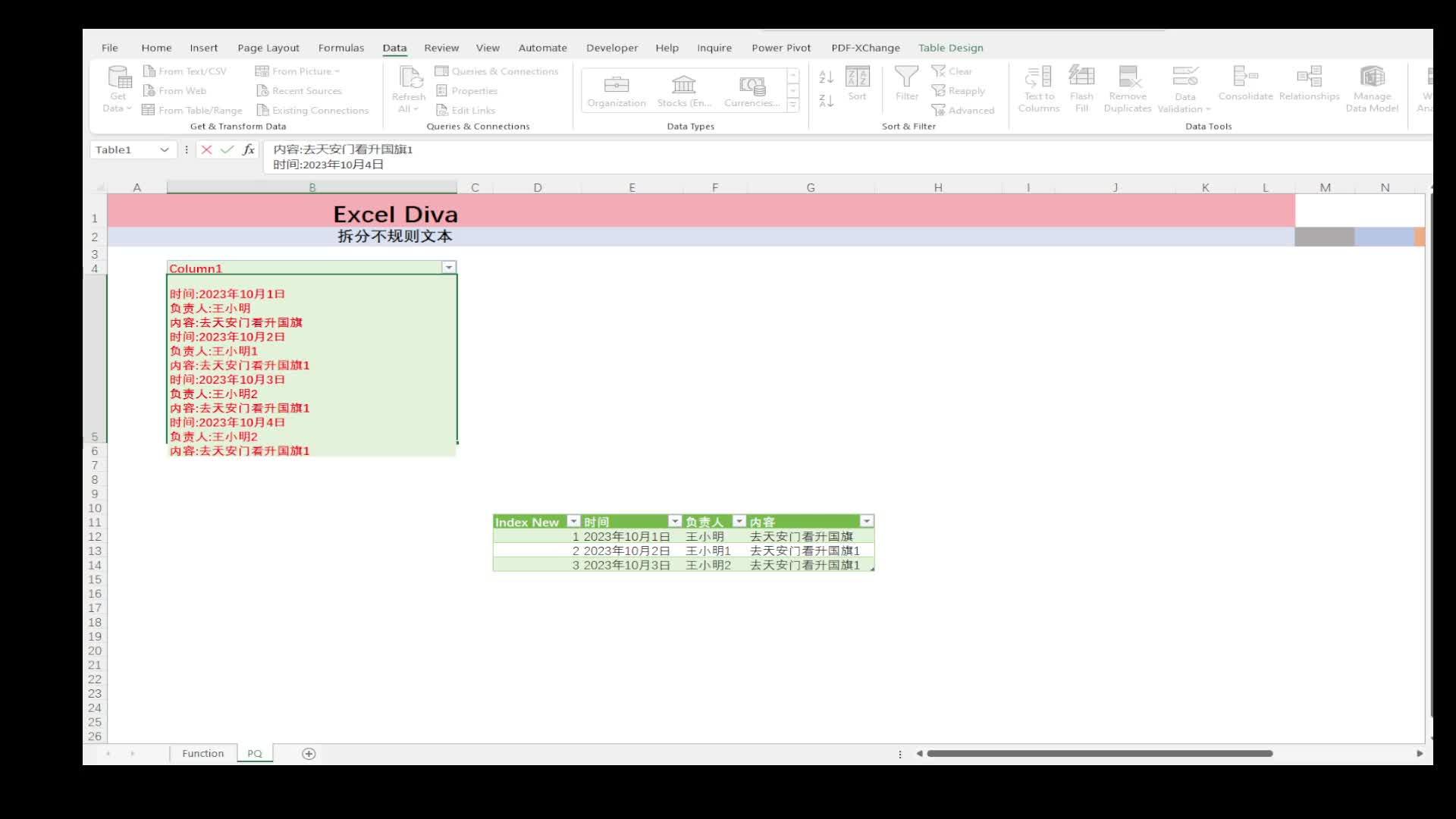Click Properties in Queries group
1456x819 pixels.
[x=466, y=91]
